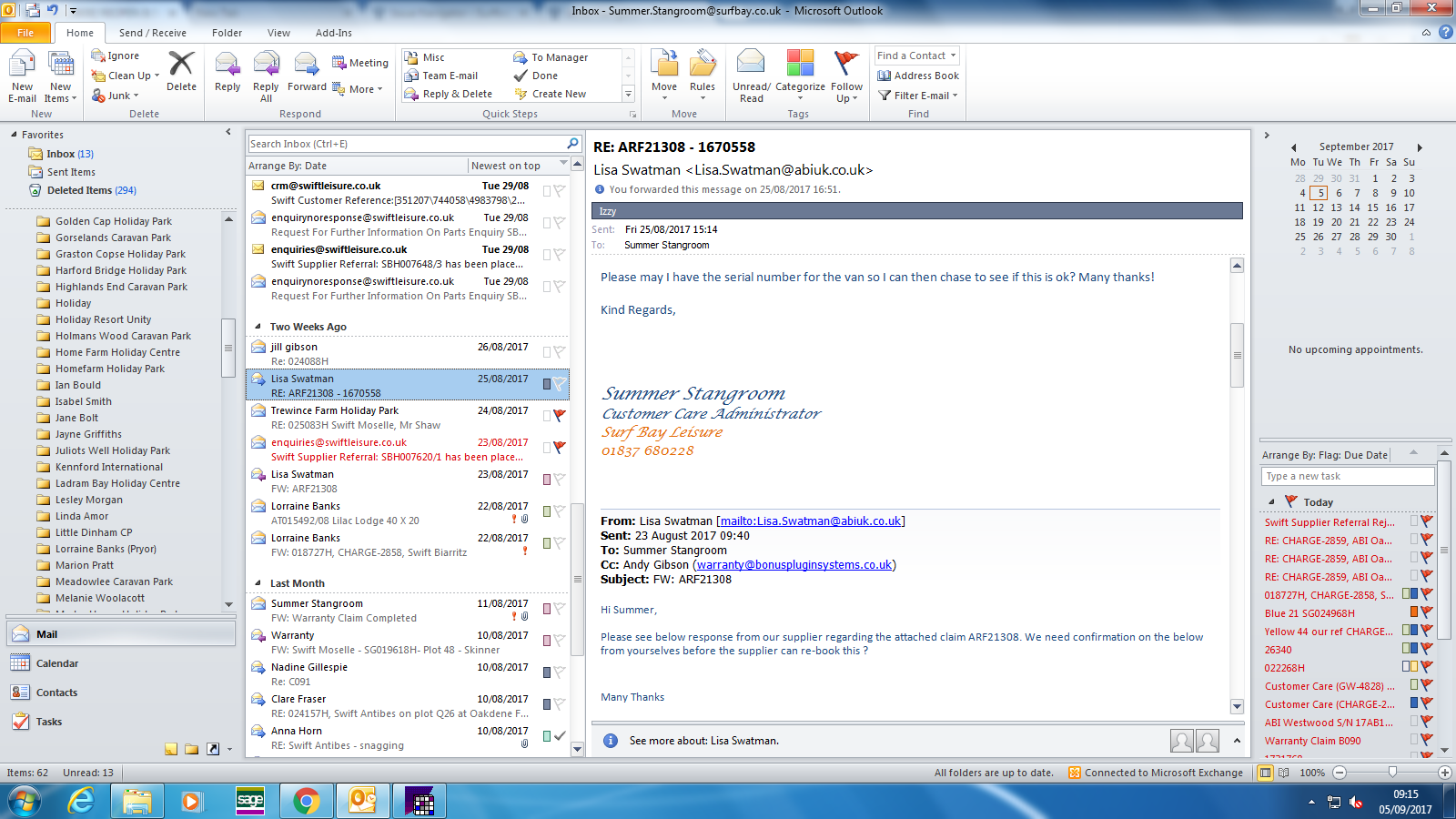Screen dimensions: 1456x819
Task: Switch to the Add-Ins tab
Action: 334,33
